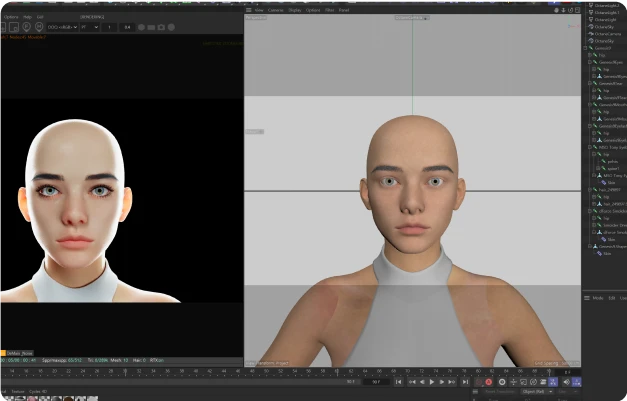Collapse the Genesis9Tear object tree
Image resolution: width=627 pixels, height=401 pixels.
(589, 83)
